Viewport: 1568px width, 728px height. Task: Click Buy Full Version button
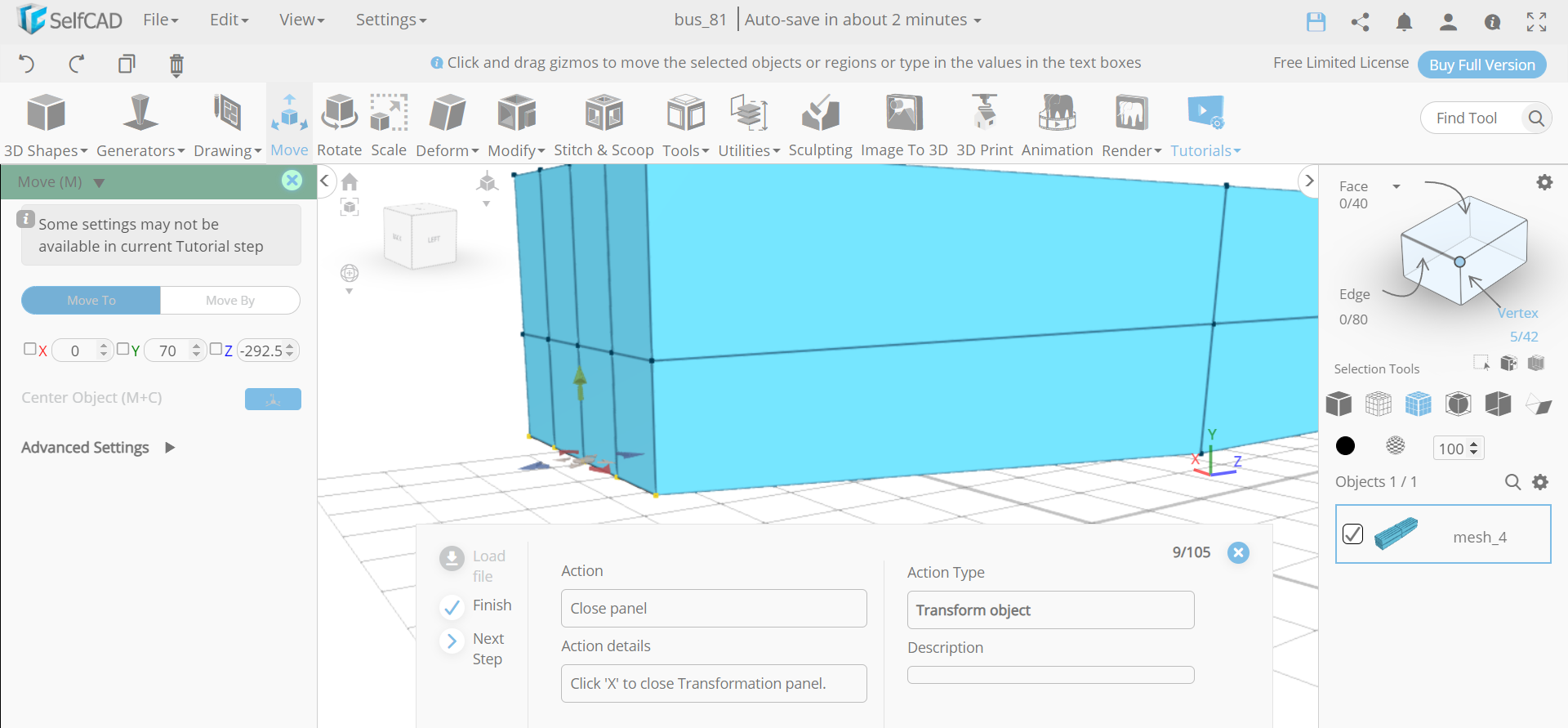tap(1481, 65)
